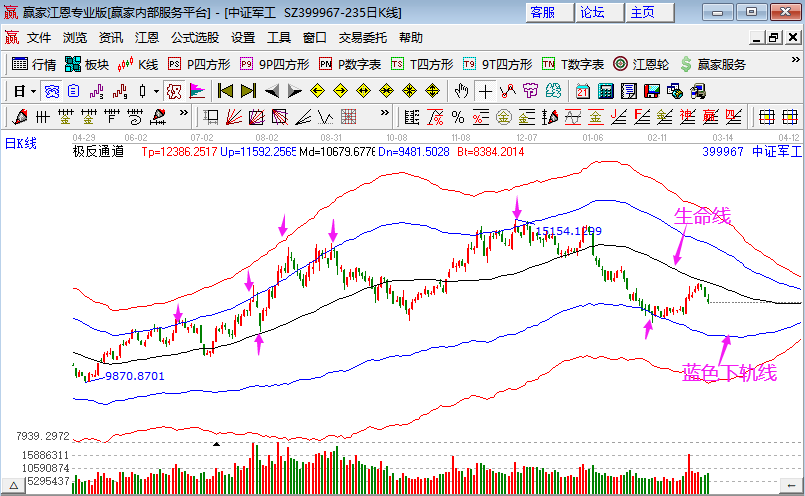
Task: Expand the candlestick chart type dropdown arrow
Action: click(157, 92)
